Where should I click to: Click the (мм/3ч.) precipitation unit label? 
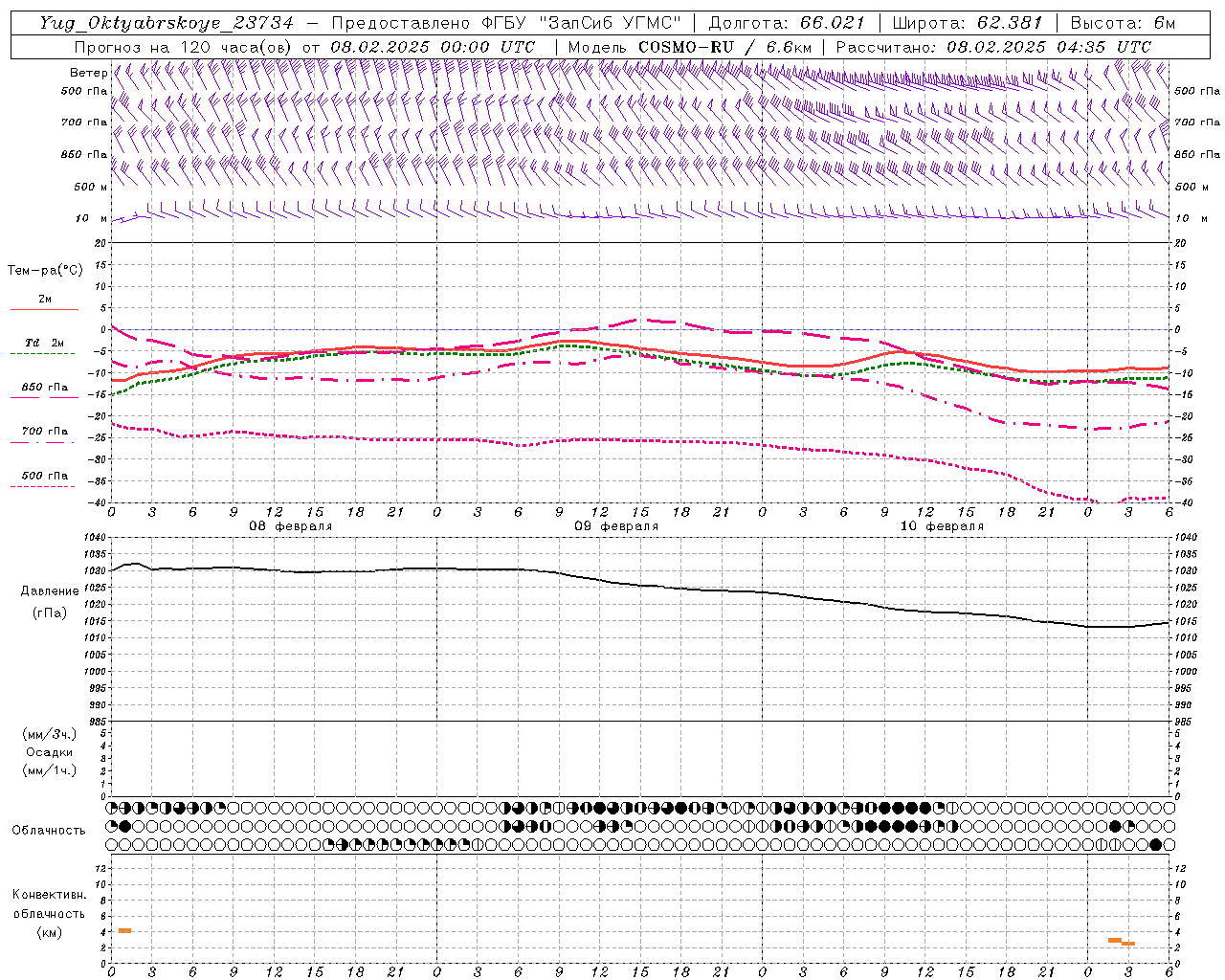[50, 734]
